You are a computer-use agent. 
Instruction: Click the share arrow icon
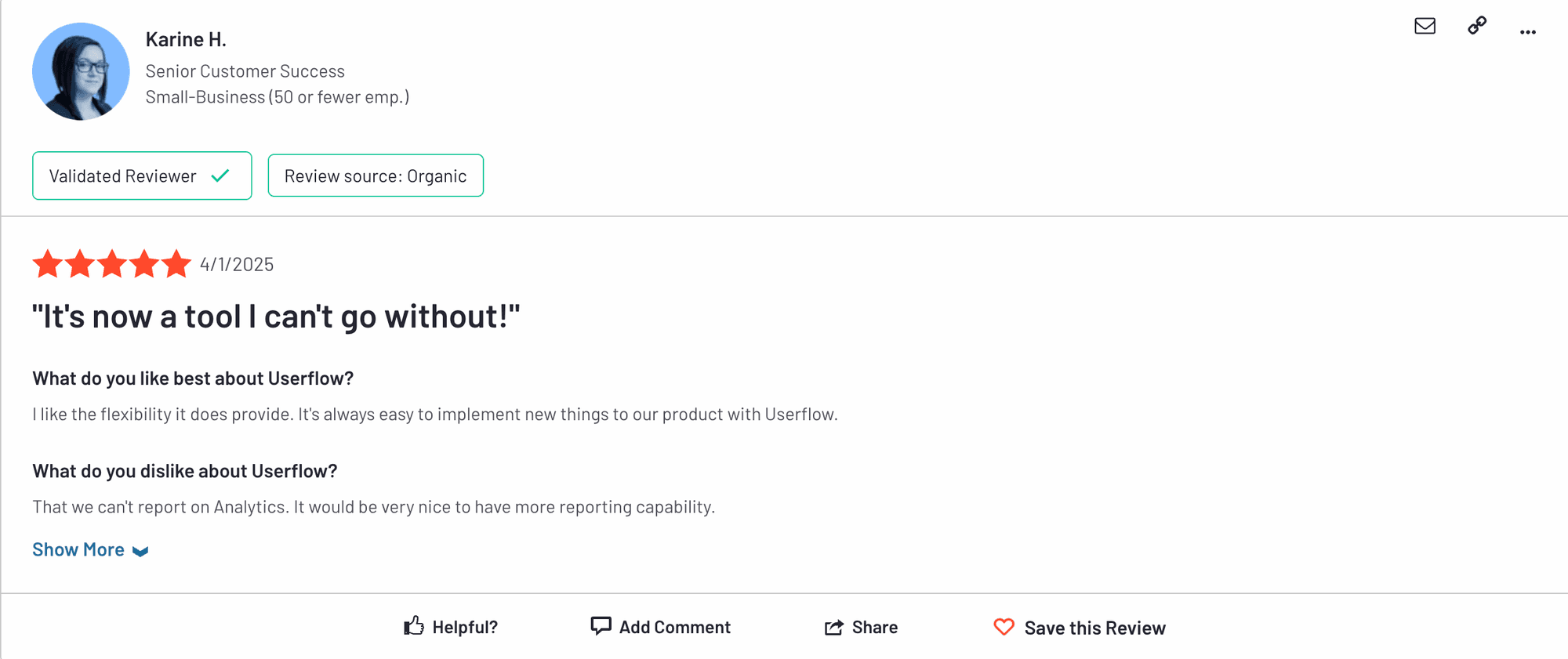(x=833, y=627)
